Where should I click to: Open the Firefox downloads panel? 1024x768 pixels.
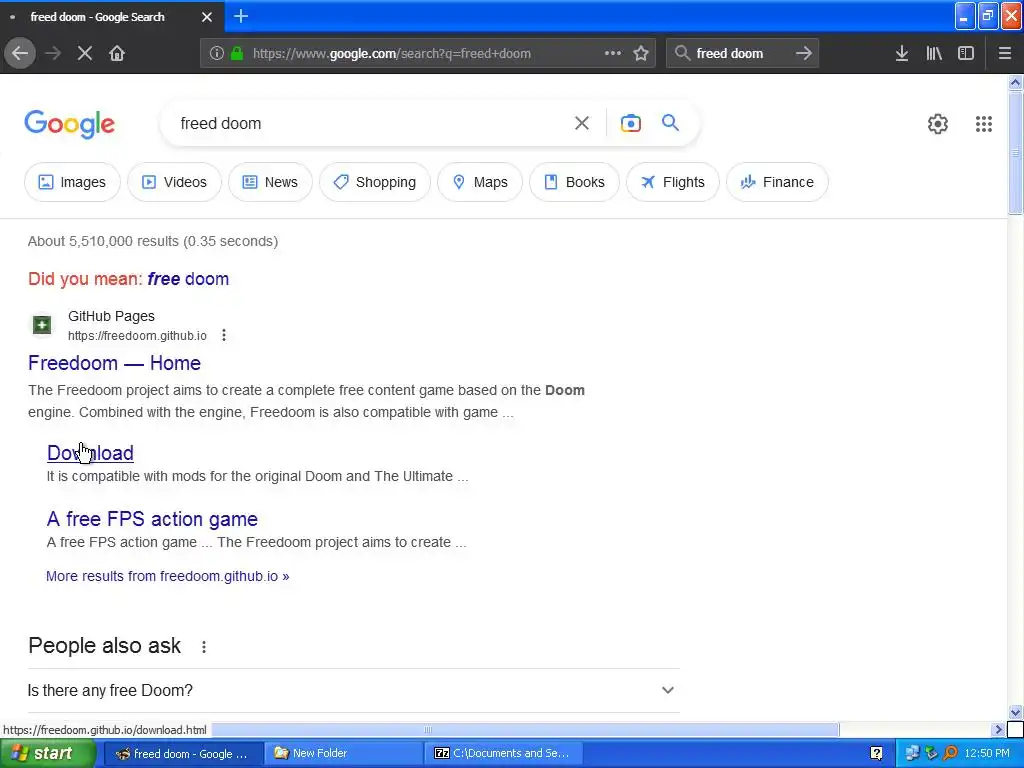tap(902, 53)
